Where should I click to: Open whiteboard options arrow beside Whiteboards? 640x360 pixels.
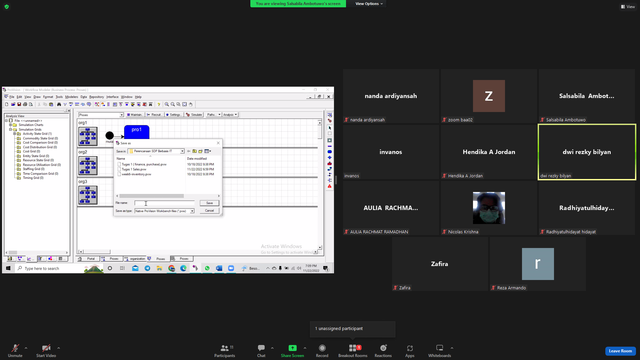452,348
